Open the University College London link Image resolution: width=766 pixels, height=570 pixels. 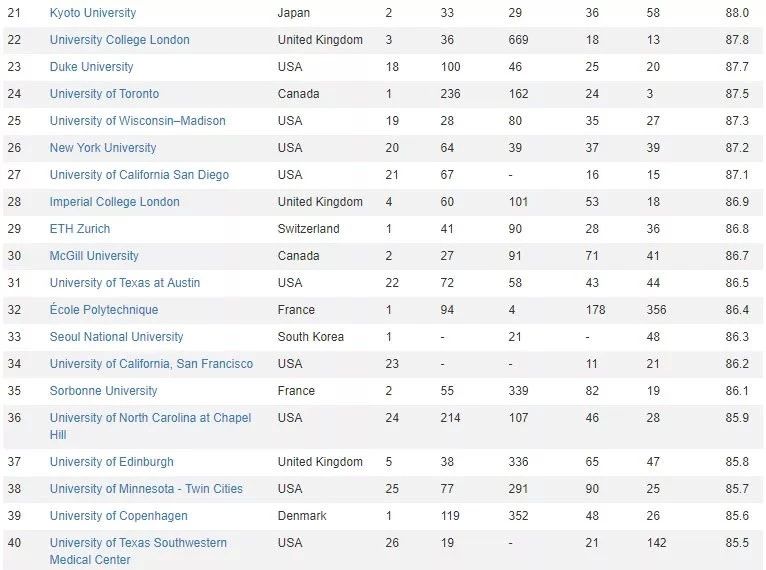tap(120, 40)
